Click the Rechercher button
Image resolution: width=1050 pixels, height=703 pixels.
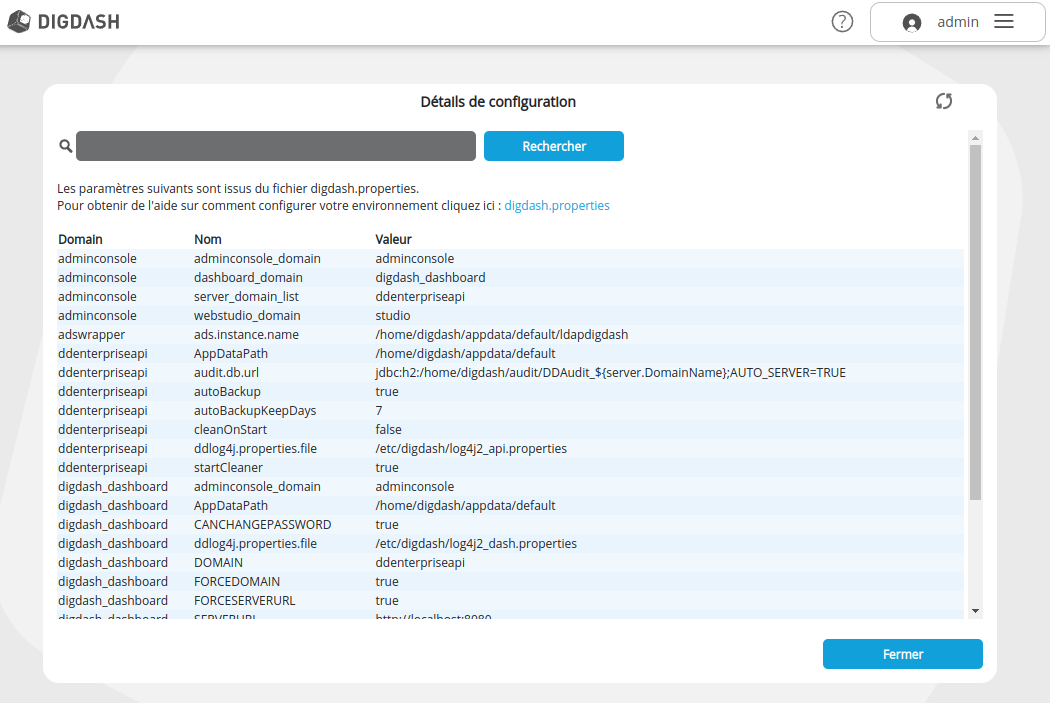(554, 146)
